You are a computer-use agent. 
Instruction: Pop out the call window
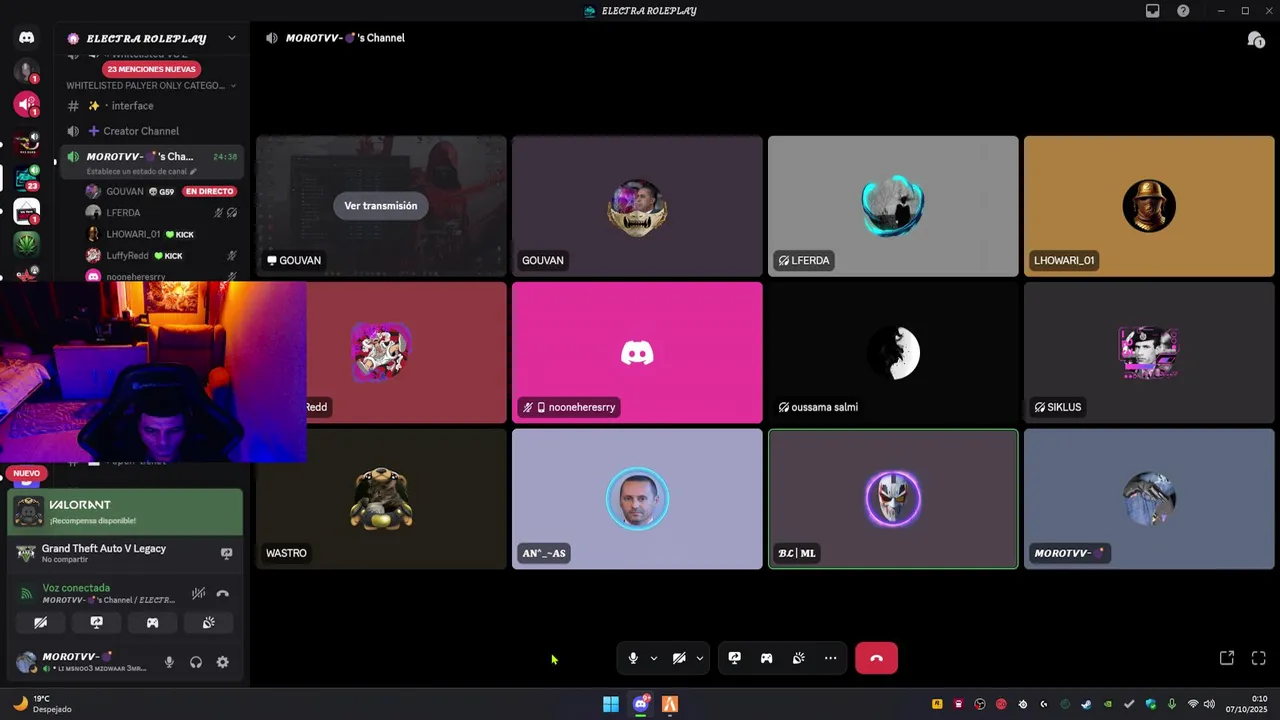point(1227,658)
